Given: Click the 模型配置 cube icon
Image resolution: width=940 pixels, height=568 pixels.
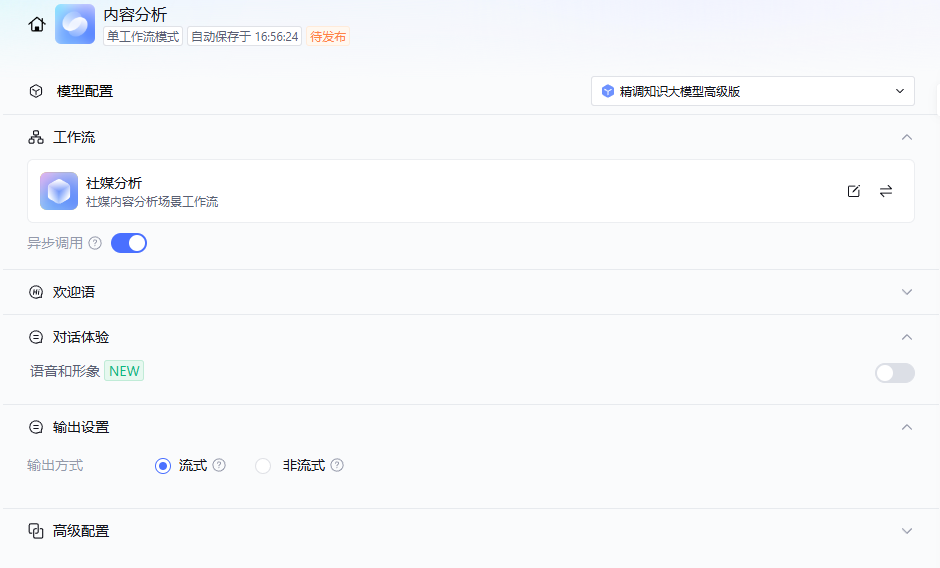Looking at the screenshot, I should point(36,91).
